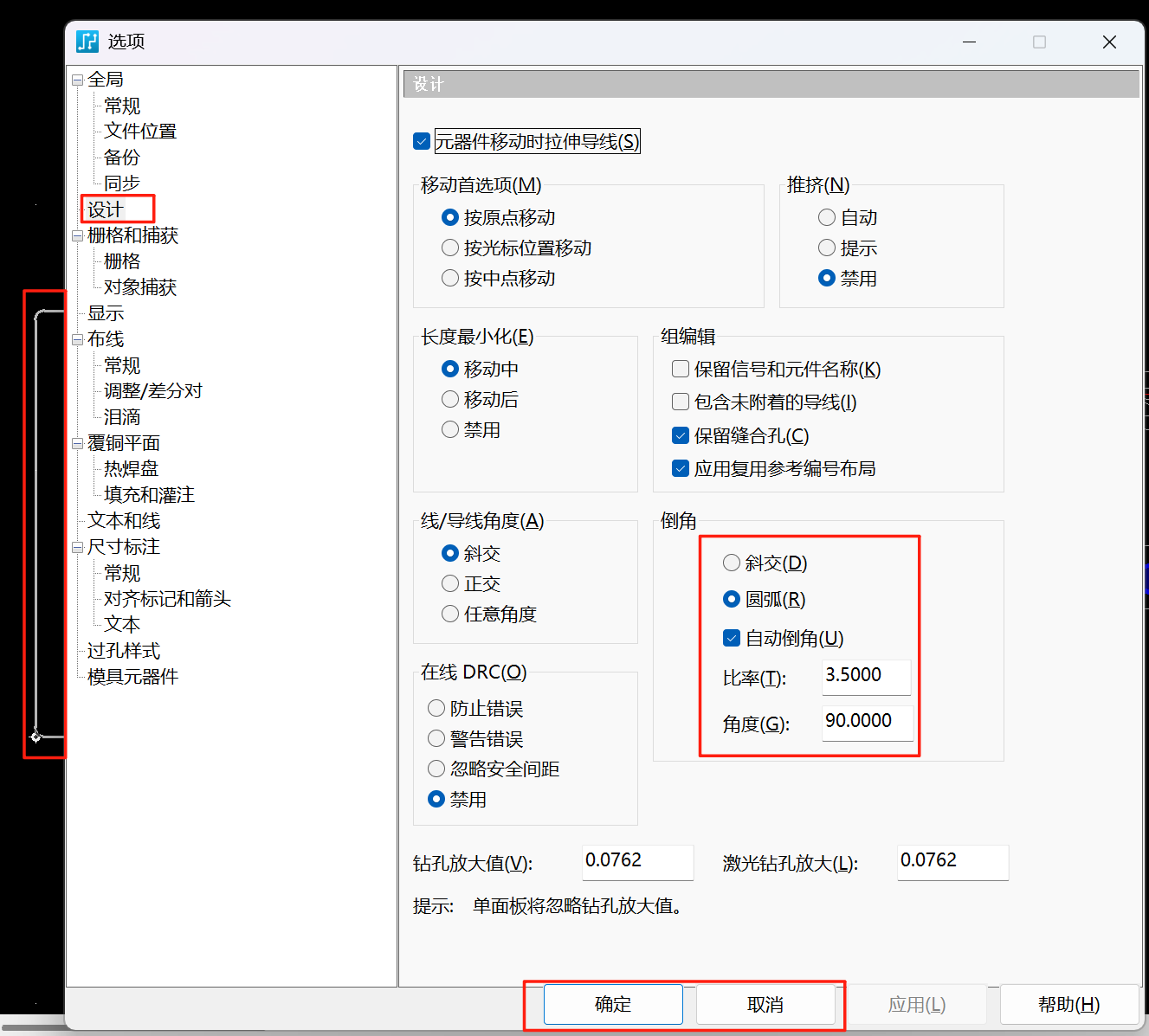Choose 正交 line angle option
Screen dimensions: 1149x1036
pos(450,583)
